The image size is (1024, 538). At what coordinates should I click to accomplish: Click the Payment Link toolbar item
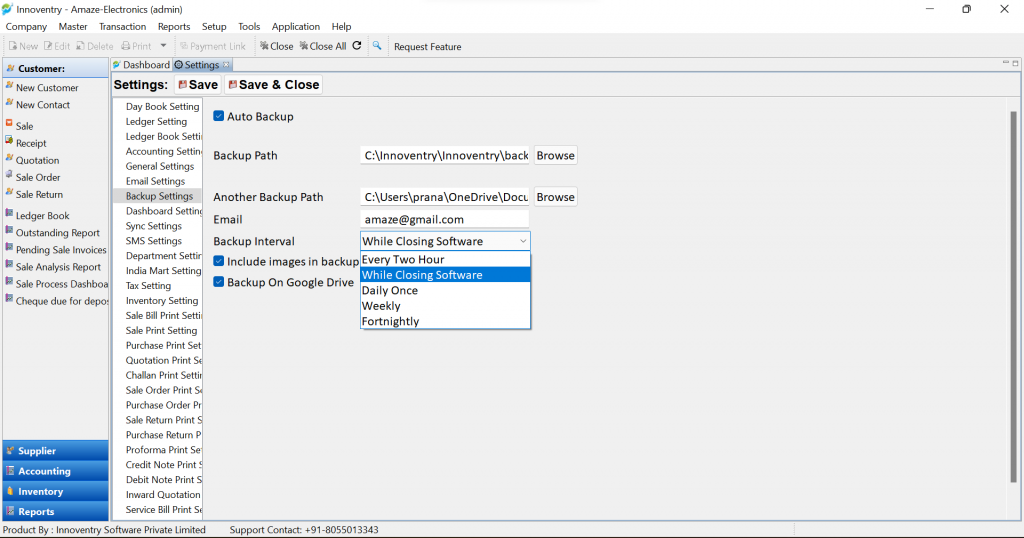click(x=213, y=46)
